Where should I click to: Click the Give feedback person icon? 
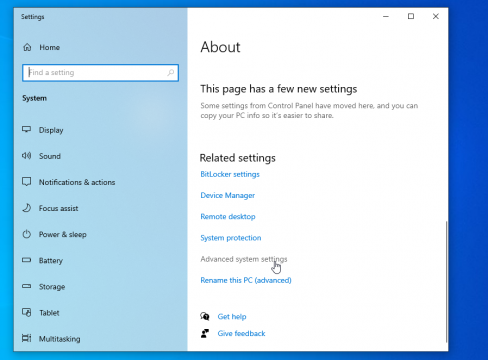205,333
